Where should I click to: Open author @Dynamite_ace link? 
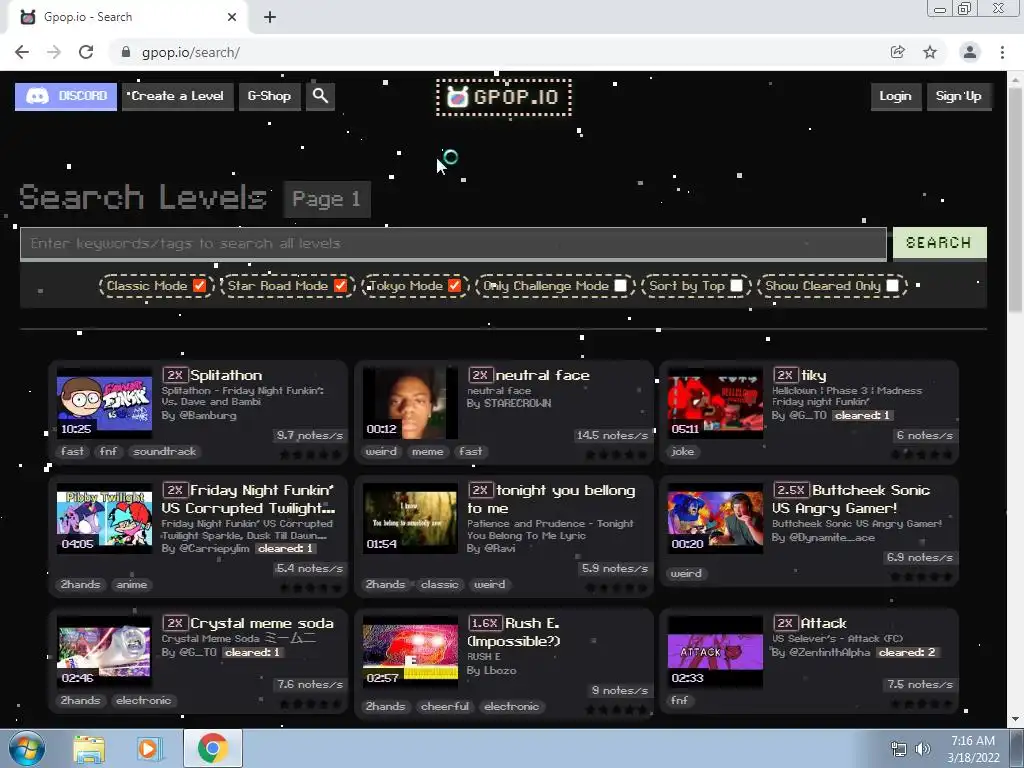pyautogui.click(x=831, y=537)
